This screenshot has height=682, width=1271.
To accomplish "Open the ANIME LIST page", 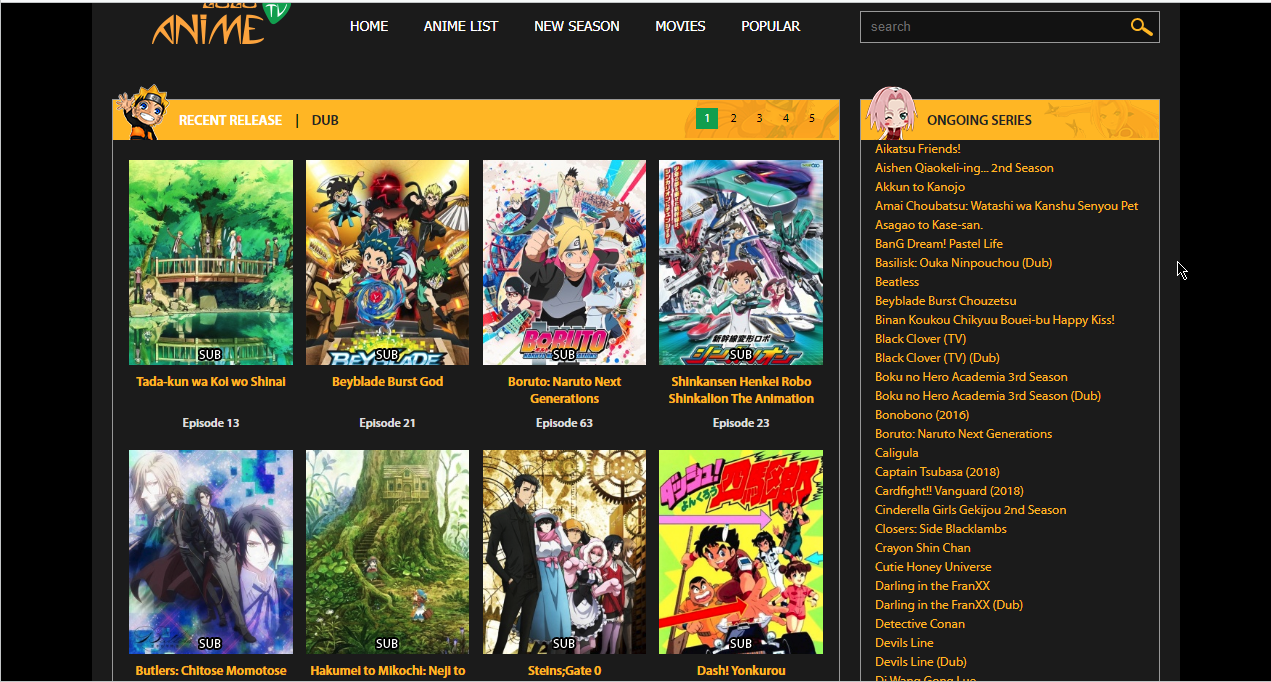I will pos(461,26).
